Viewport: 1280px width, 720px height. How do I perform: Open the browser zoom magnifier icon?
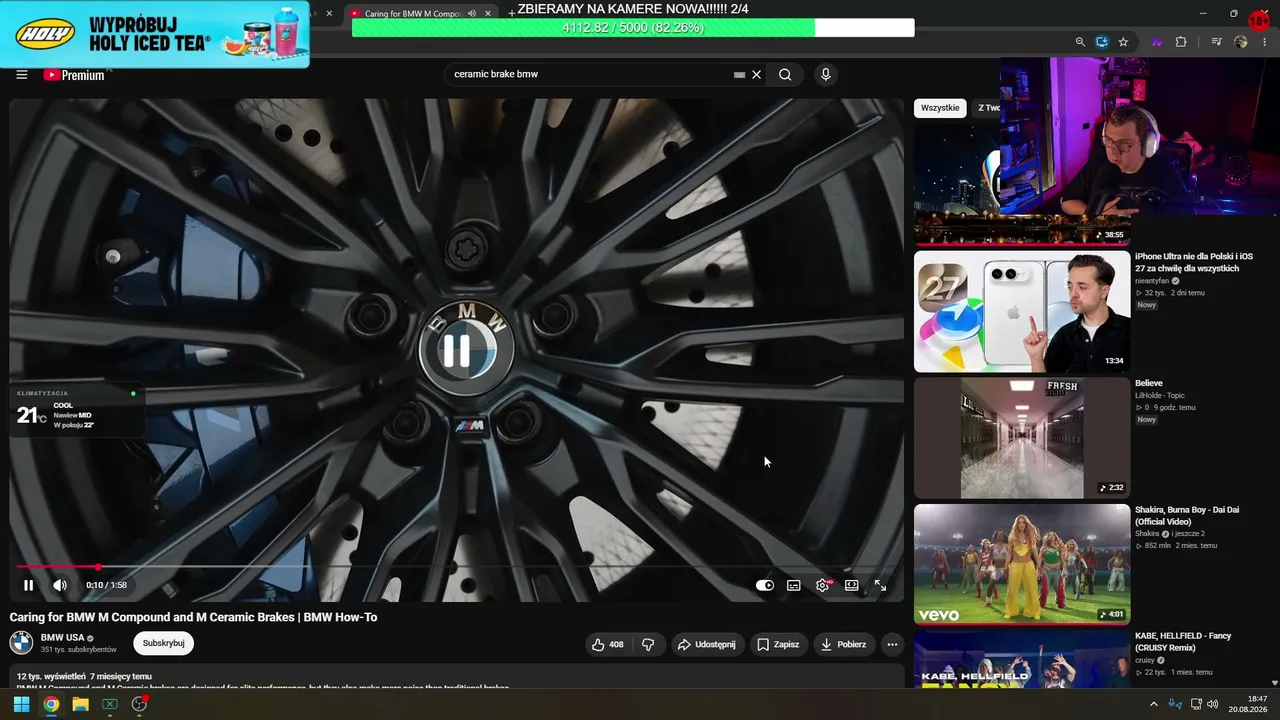pos(1080,42)
